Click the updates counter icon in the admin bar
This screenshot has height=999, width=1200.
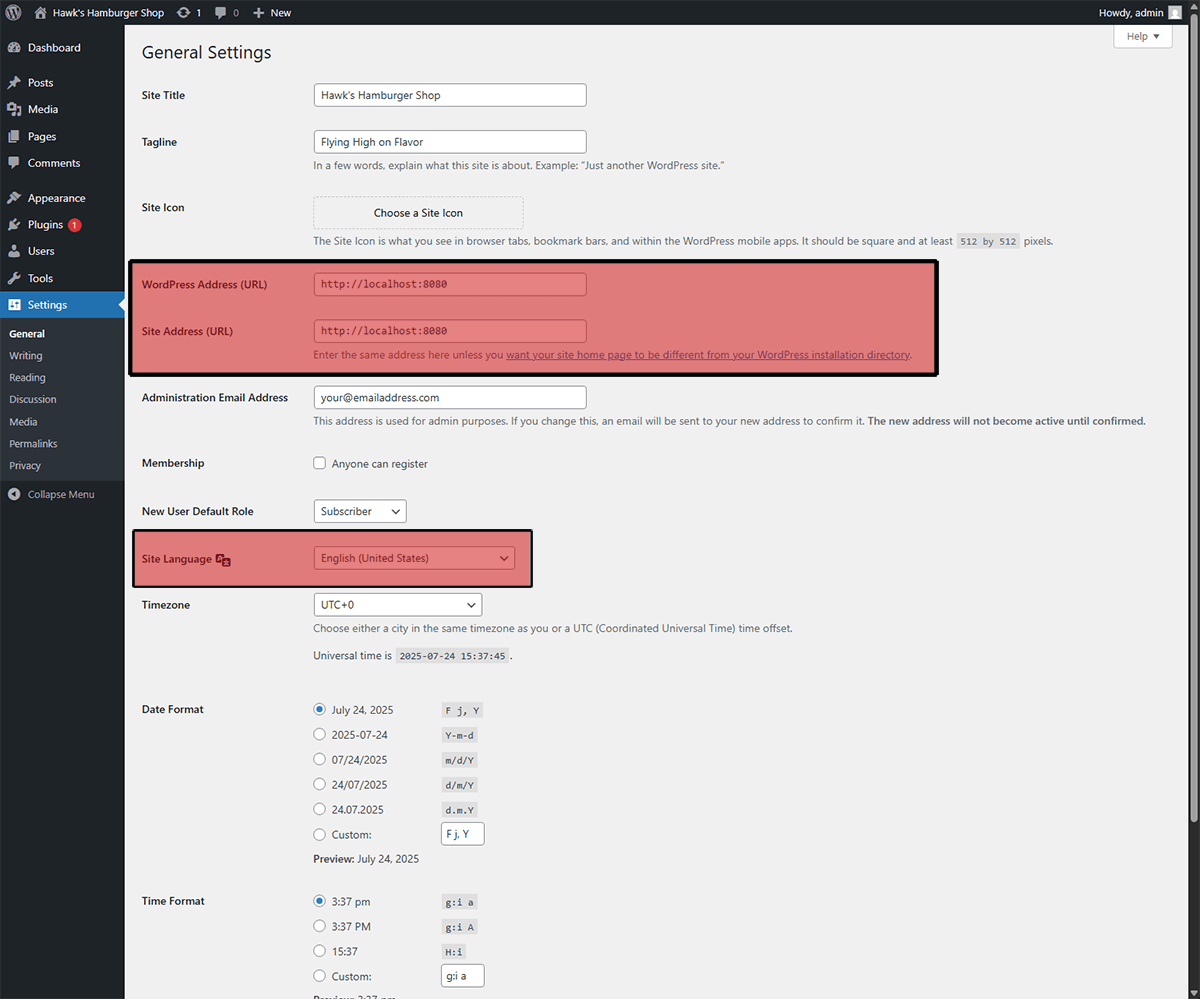click(184, 13)
